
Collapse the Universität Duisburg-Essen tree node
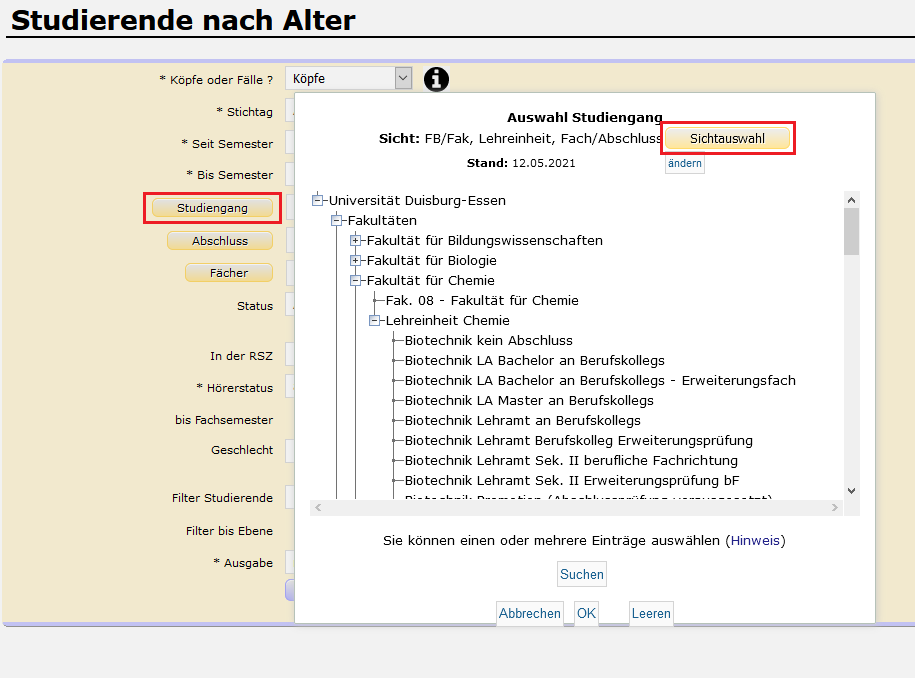[318, 200]
